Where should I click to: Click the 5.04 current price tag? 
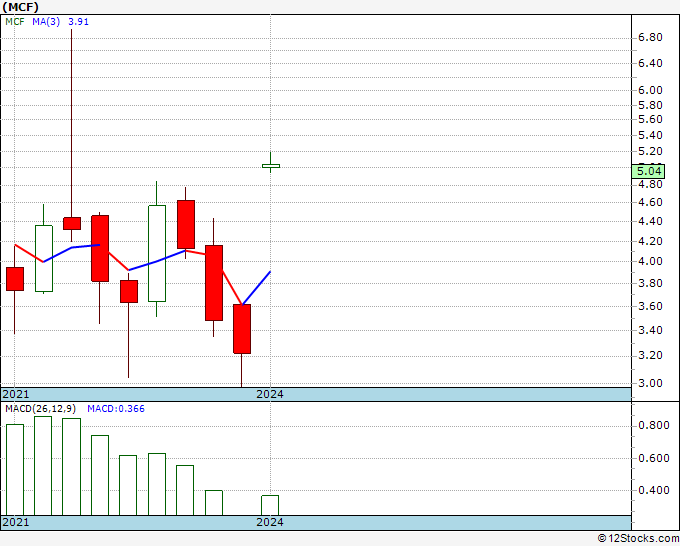pyautogui.click(x=648, y=171)
